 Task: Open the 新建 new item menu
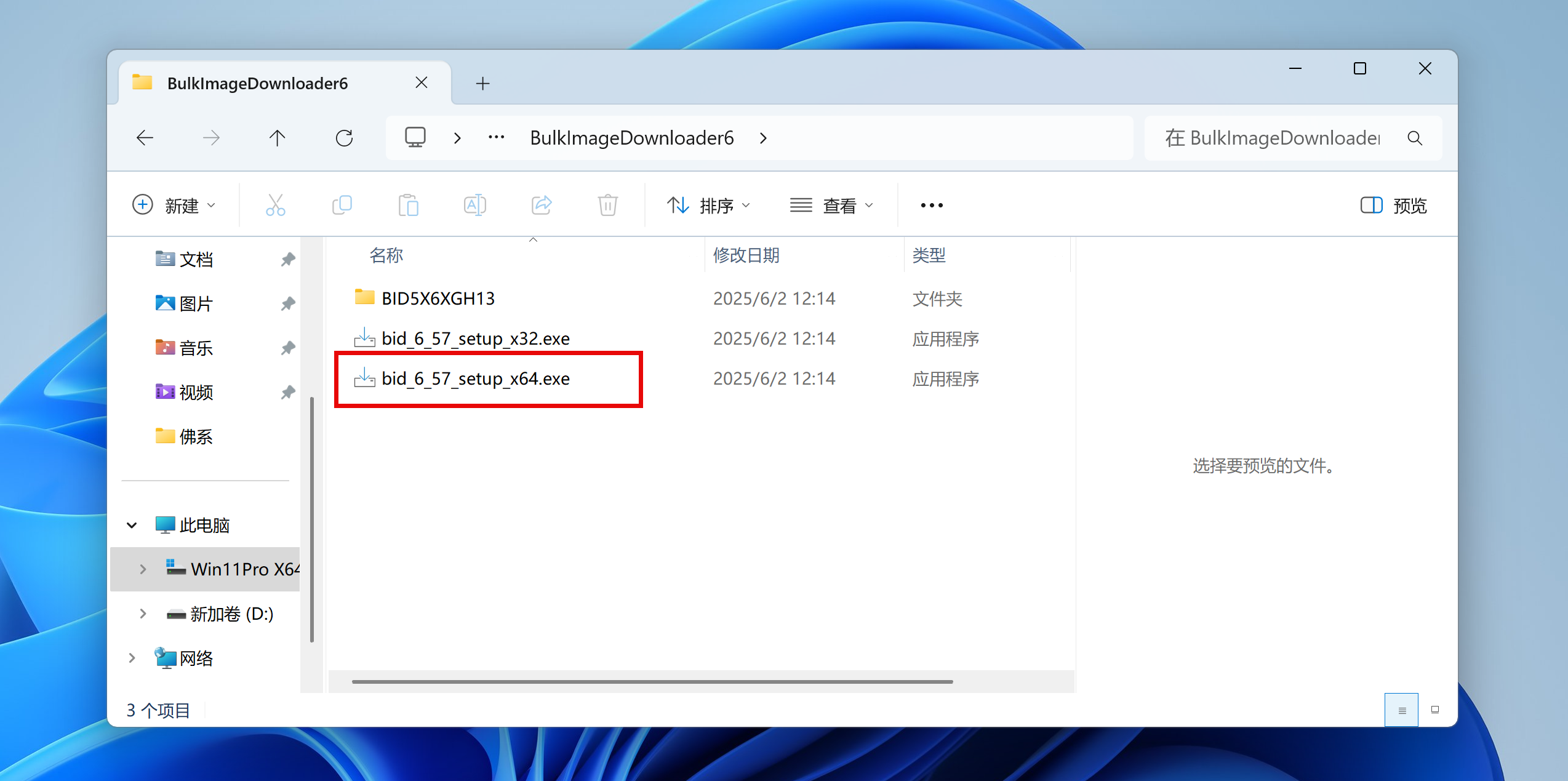tap(174, 205)
